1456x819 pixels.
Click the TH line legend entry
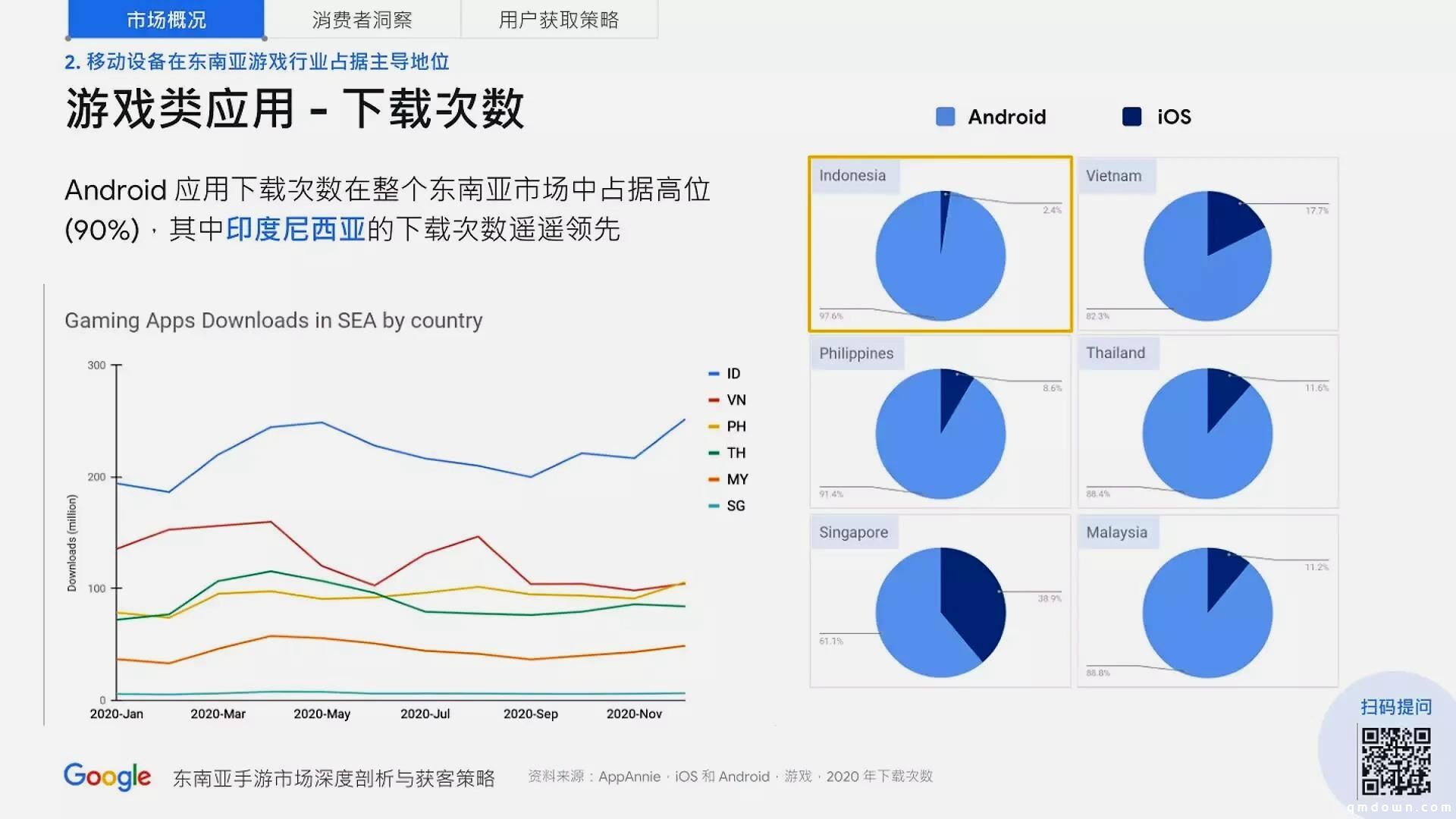[727, 453]
